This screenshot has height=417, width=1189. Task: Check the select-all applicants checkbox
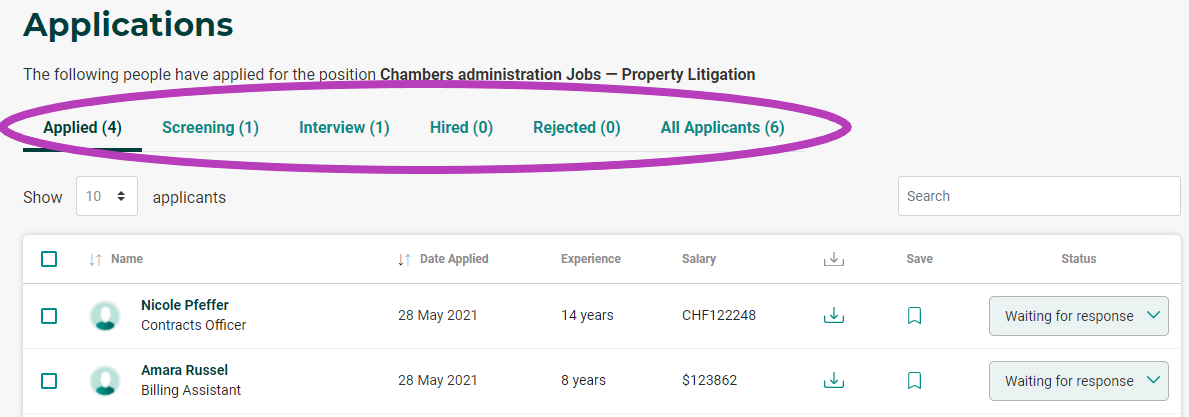[49, 259]
